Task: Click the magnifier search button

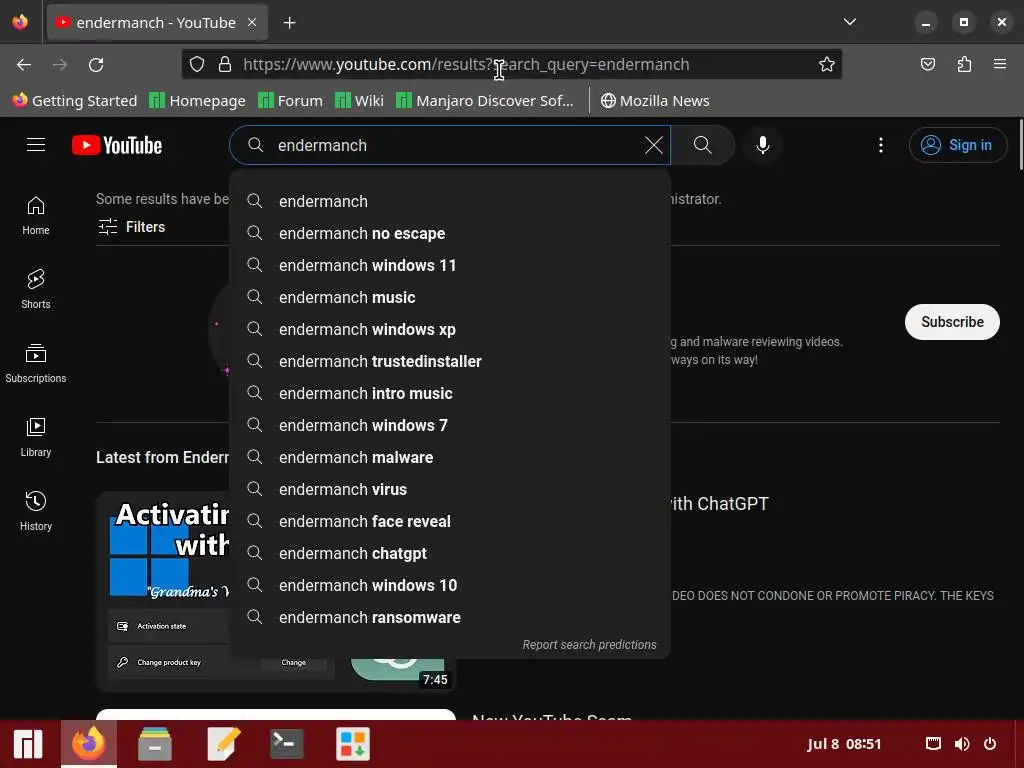Action: [703, 145]
